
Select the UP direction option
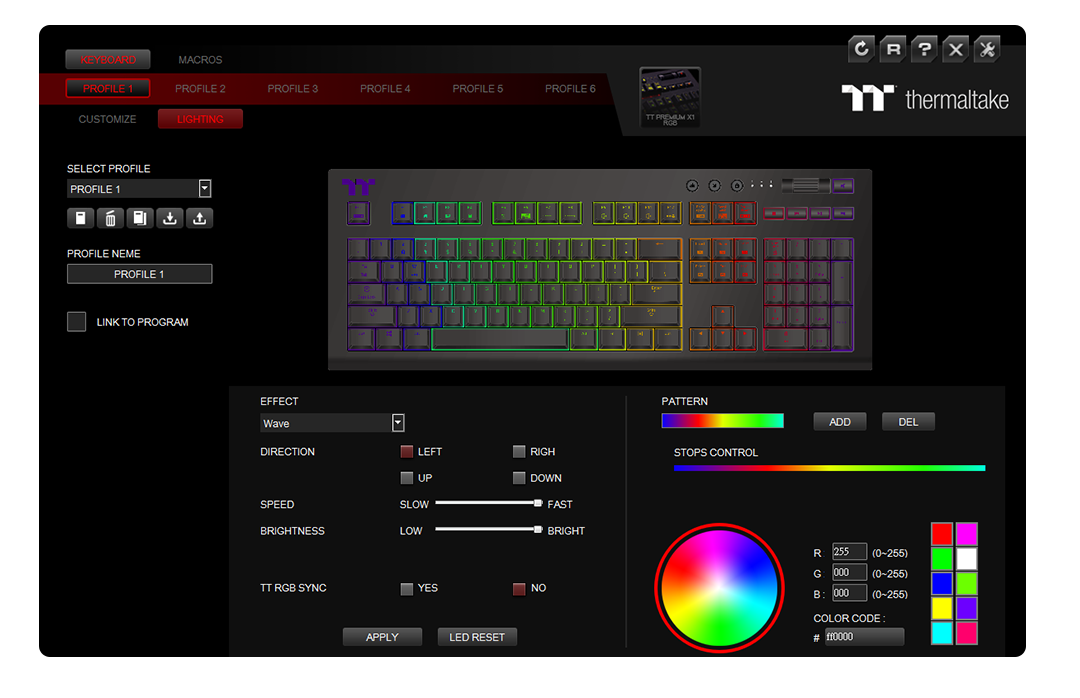click(x=407, y=478)
